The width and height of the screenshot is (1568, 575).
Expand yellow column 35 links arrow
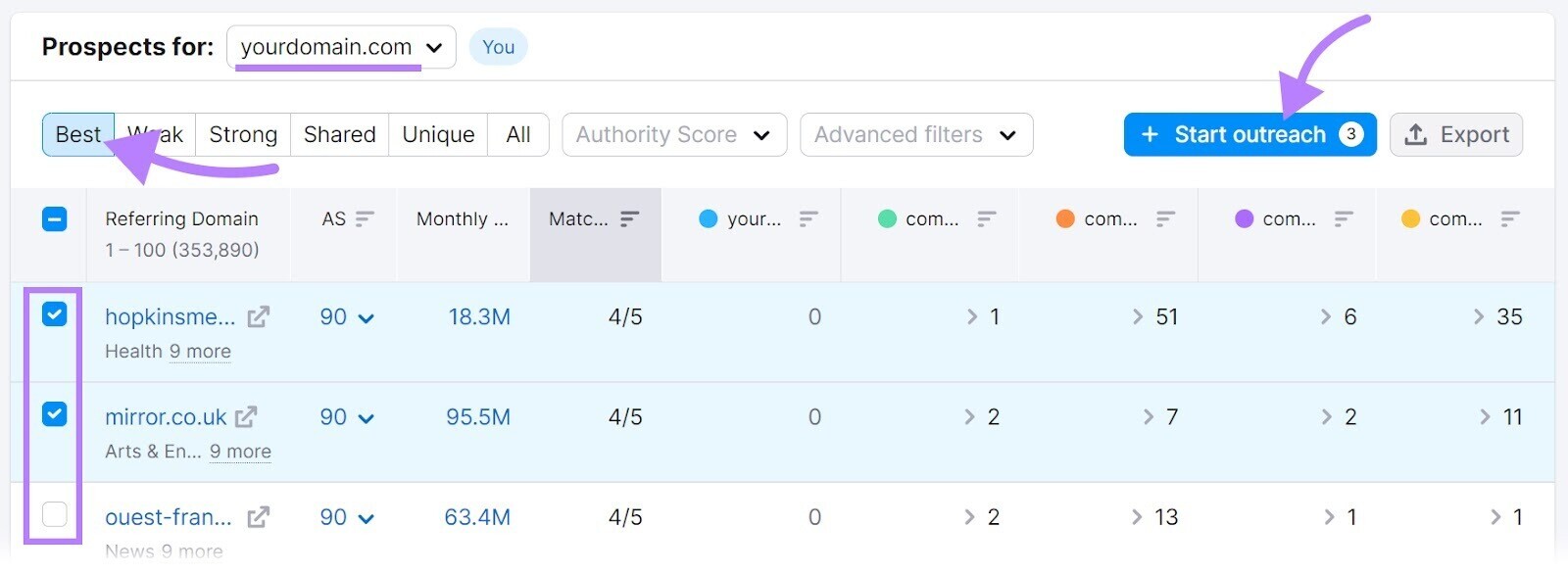coord(1480,317)
